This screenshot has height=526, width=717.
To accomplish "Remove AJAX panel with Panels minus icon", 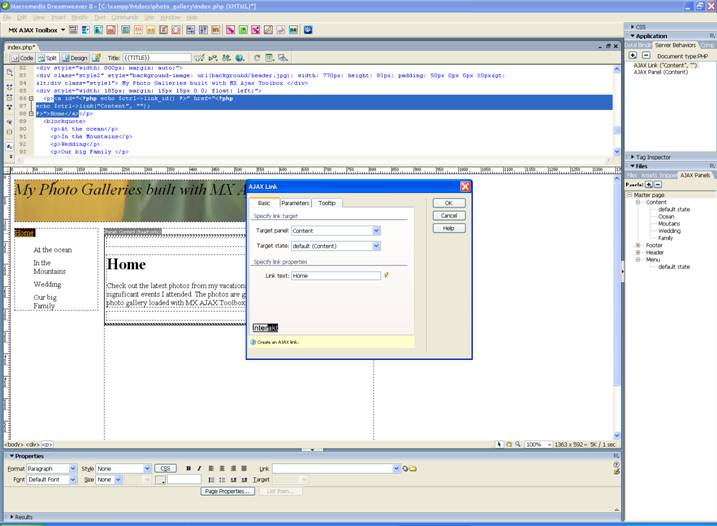I will (658, 184).
